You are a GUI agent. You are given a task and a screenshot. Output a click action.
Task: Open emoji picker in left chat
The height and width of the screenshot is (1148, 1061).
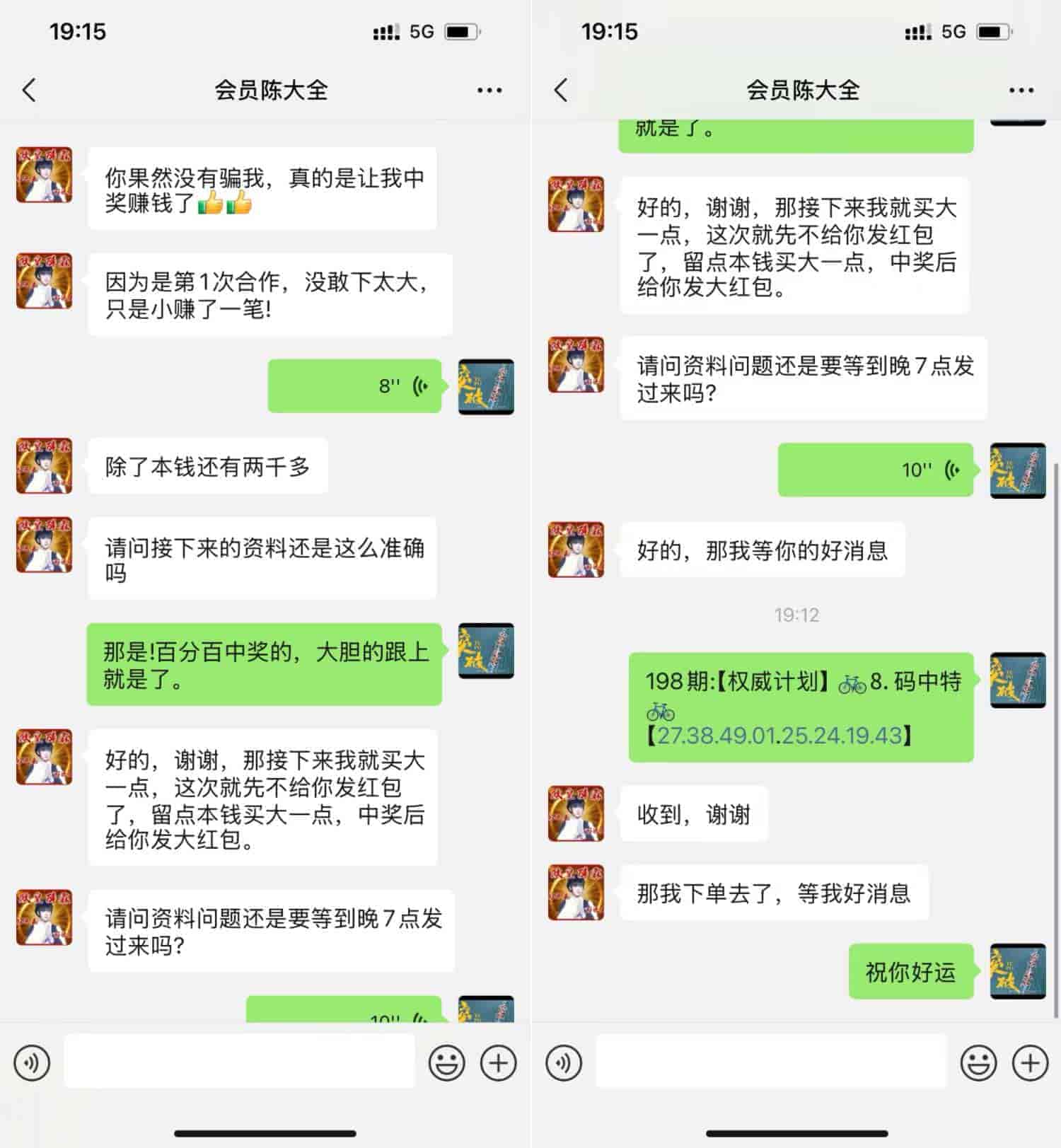click(447, 1062)
